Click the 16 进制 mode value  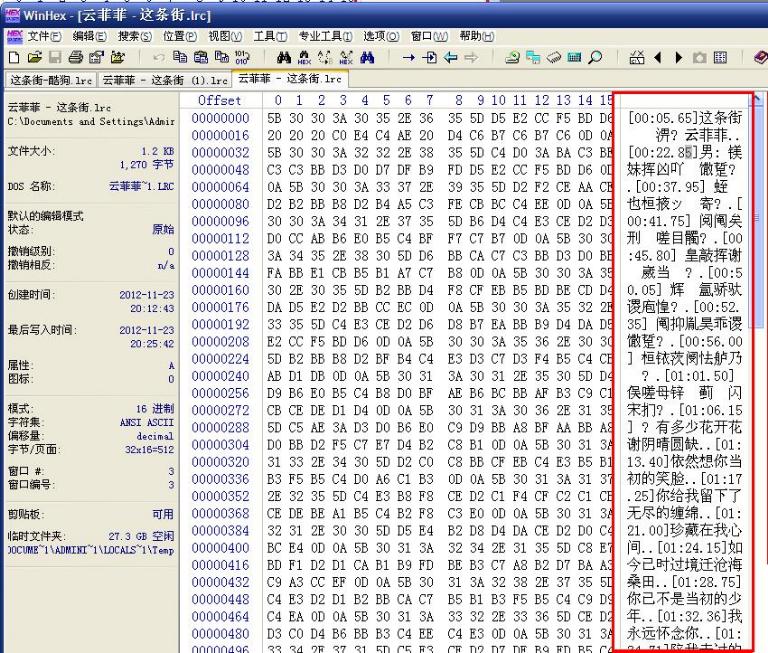pos(155,409)
